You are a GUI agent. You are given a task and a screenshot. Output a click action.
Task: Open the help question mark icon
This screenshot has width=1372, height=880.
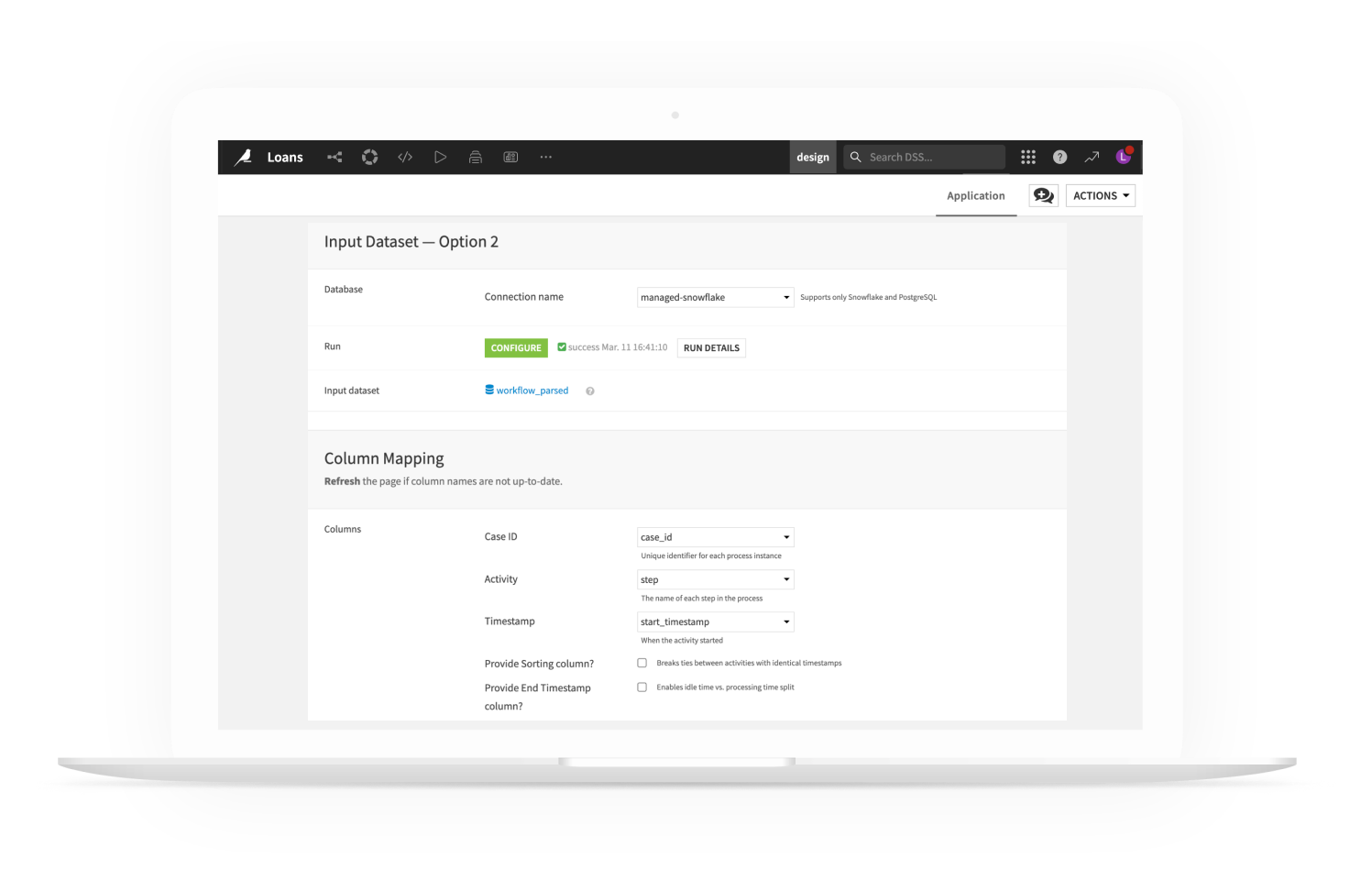click(1059, 158)
